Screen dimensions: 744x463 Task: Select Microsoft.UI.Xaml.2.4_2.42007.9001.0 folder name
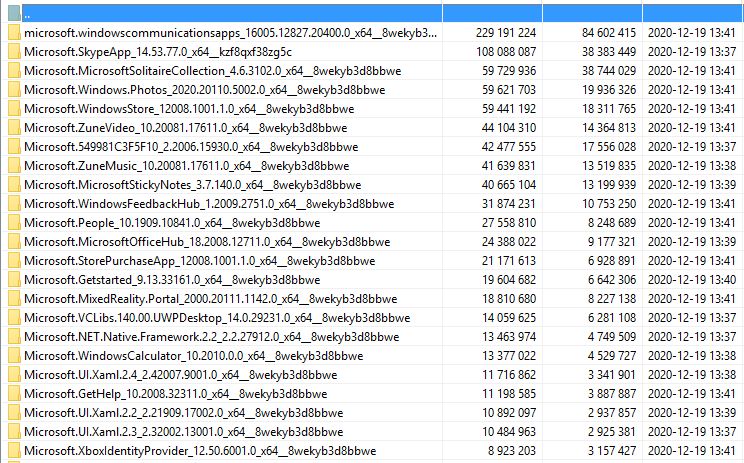(x=181, y=375)
